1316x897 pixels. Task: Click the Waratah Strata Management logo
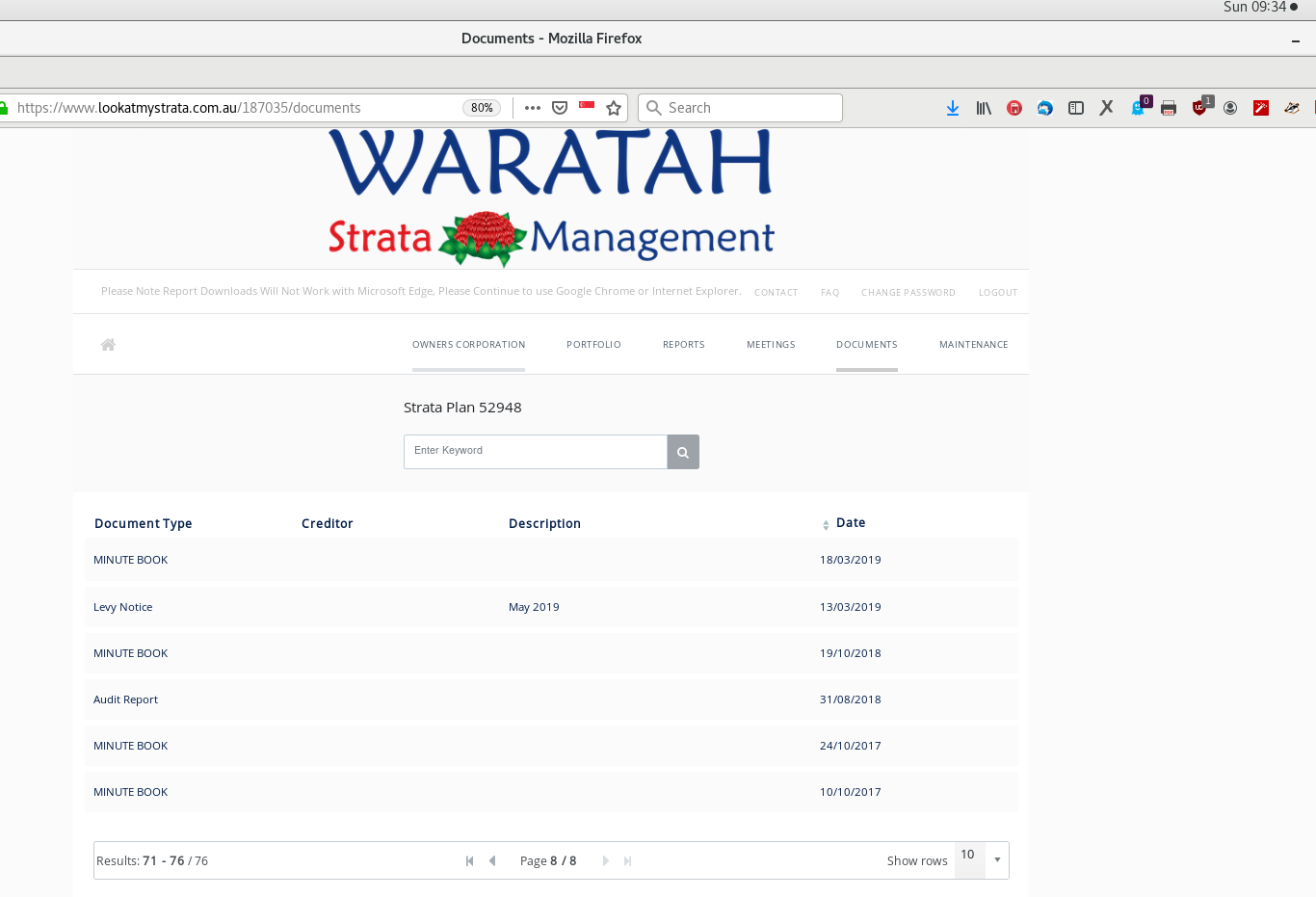(x=551, y=198)
